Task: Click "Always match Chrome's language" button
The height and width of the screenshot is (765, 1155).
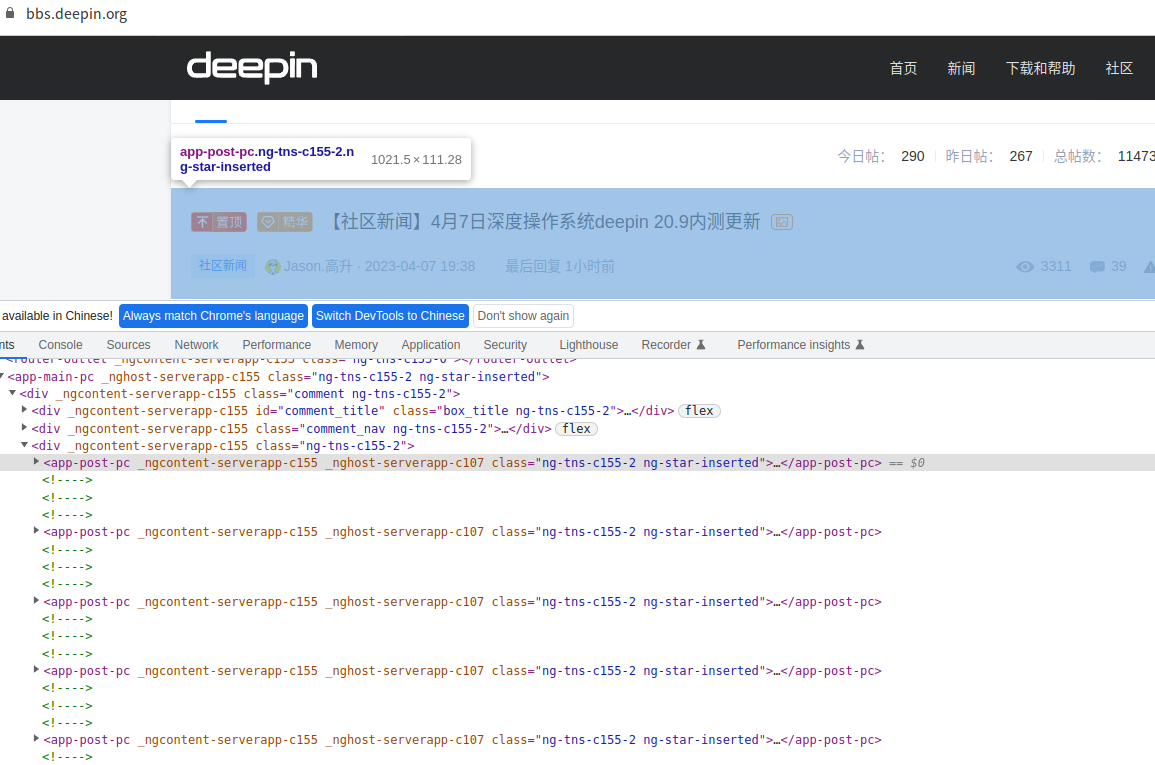Action: pyautogui.click(x=213, y=316)
